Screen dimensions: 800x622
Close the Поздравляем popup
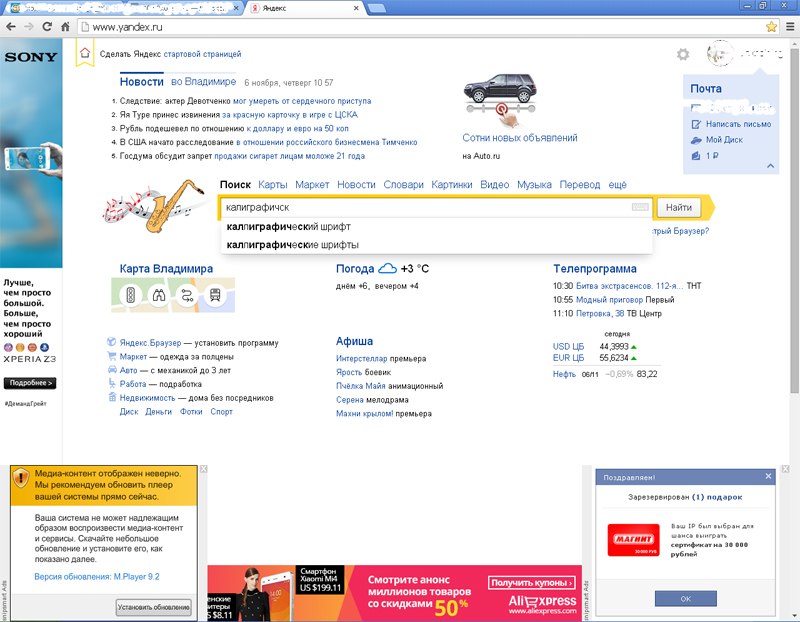point(768,476)
